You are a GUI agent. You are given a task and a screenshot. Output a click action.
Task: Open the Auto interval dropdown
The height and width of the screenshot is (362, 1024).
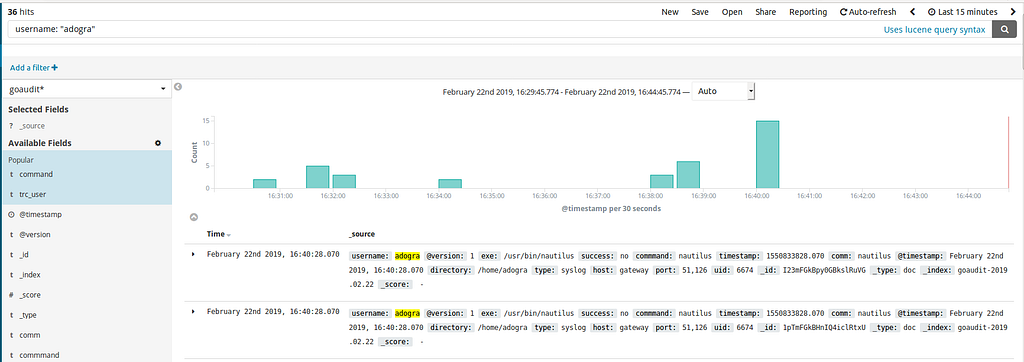(724, 91)
